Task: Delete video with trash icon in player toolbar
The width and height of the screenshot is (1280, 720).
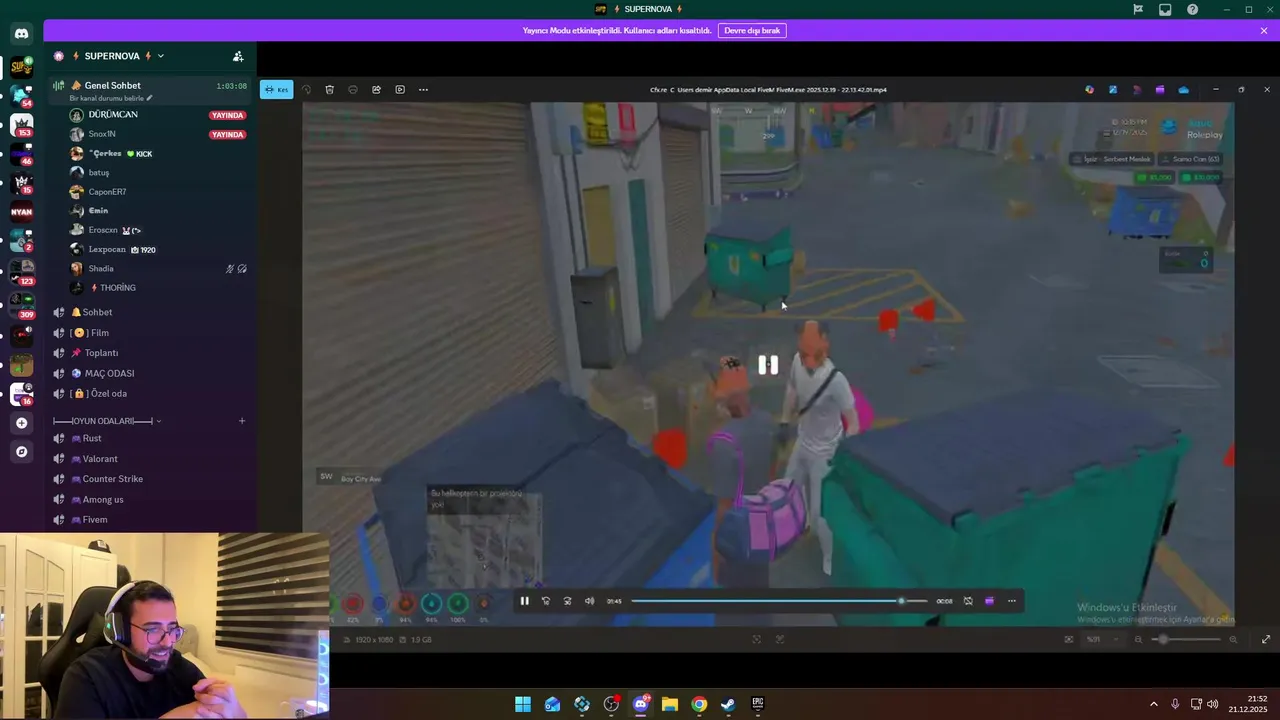Action: [x=329, y=90]
